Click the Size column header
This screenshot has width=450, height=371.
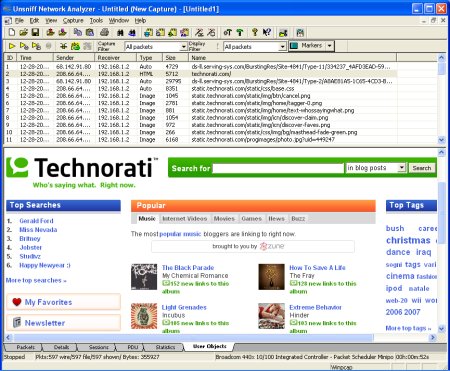pos(175,58)
